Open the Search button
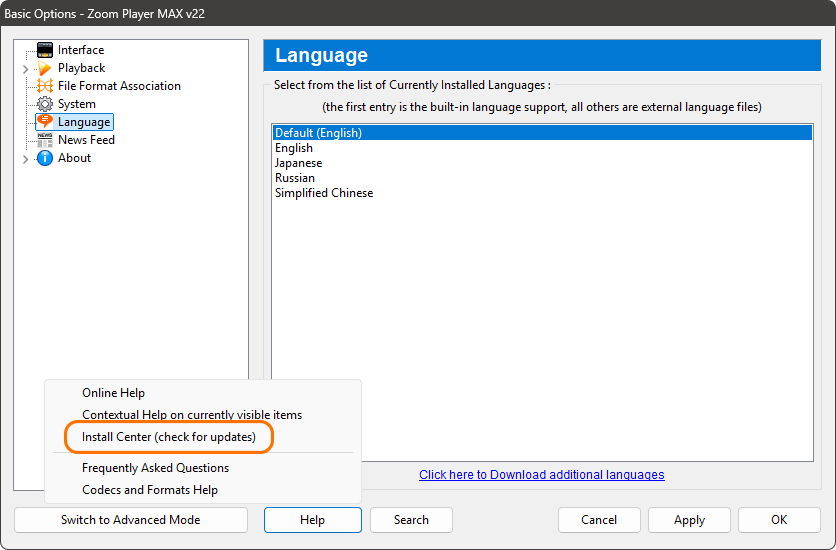The height and width of the screenshot is (550, 836). click(x=411, y=520)
